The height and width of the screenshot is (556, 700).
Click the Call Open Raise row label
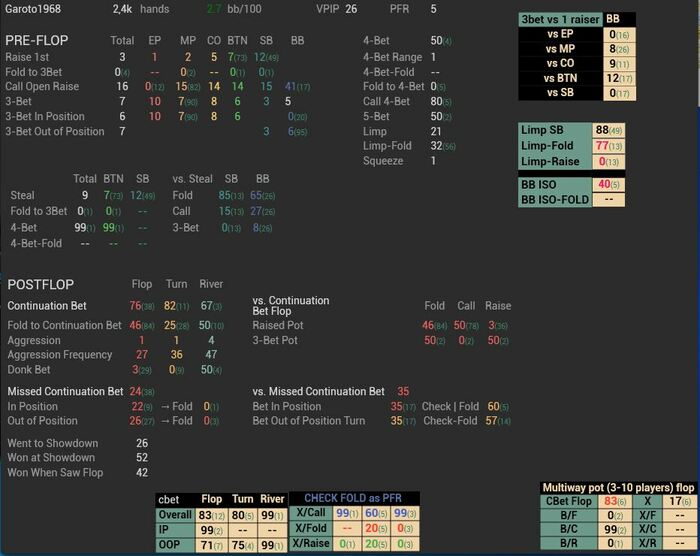pos(42,87)
